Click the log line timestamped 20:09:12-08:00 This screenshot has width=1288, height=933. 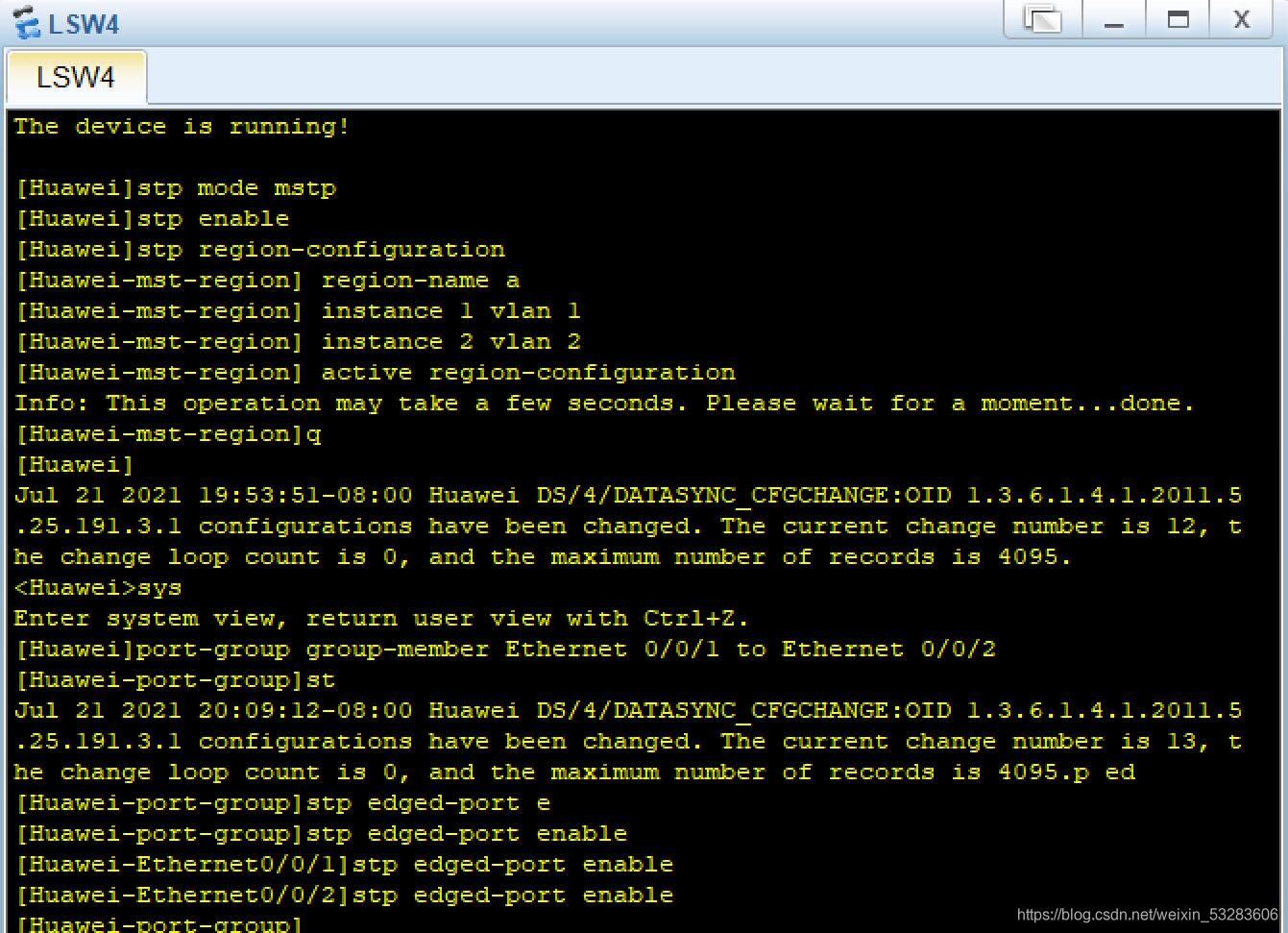click(628, 711)
